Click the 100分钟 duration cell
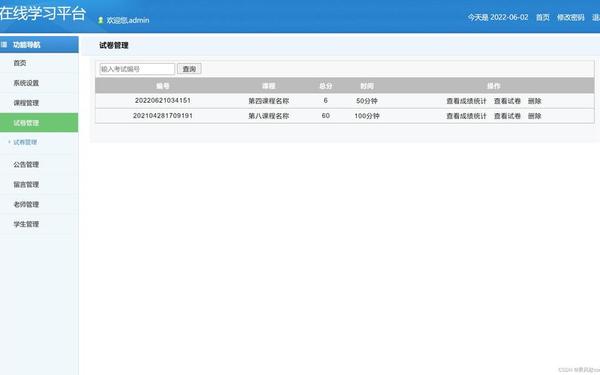Screen dimensions: 600x375 [x=367, y=116]
